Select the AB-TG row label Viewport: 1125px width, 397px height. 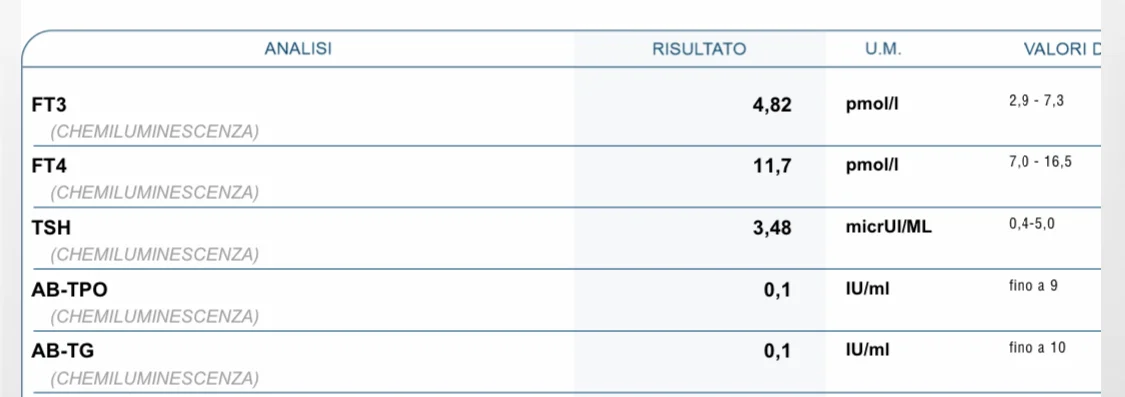click(x=62, y=351)
